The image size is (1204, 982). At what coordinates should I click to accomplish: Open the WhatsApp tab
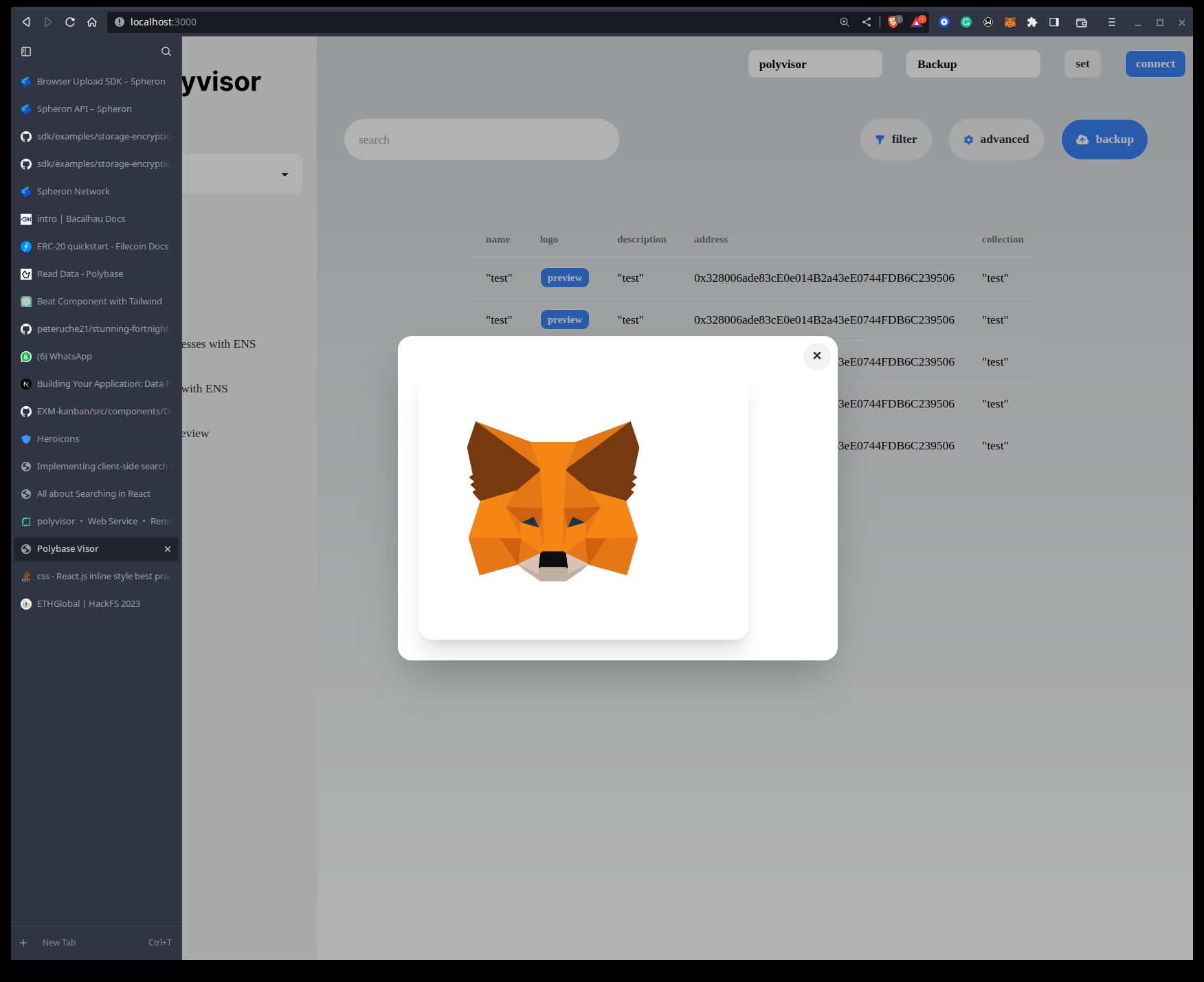[96, 356]
